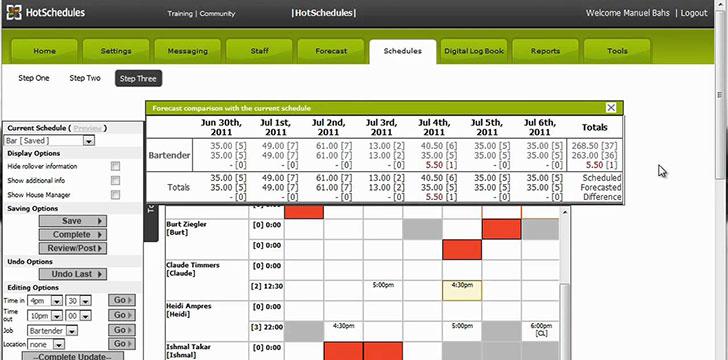Click Go button for Time in
The width and height of the screenshot is (728, 360).
[122, 301]
